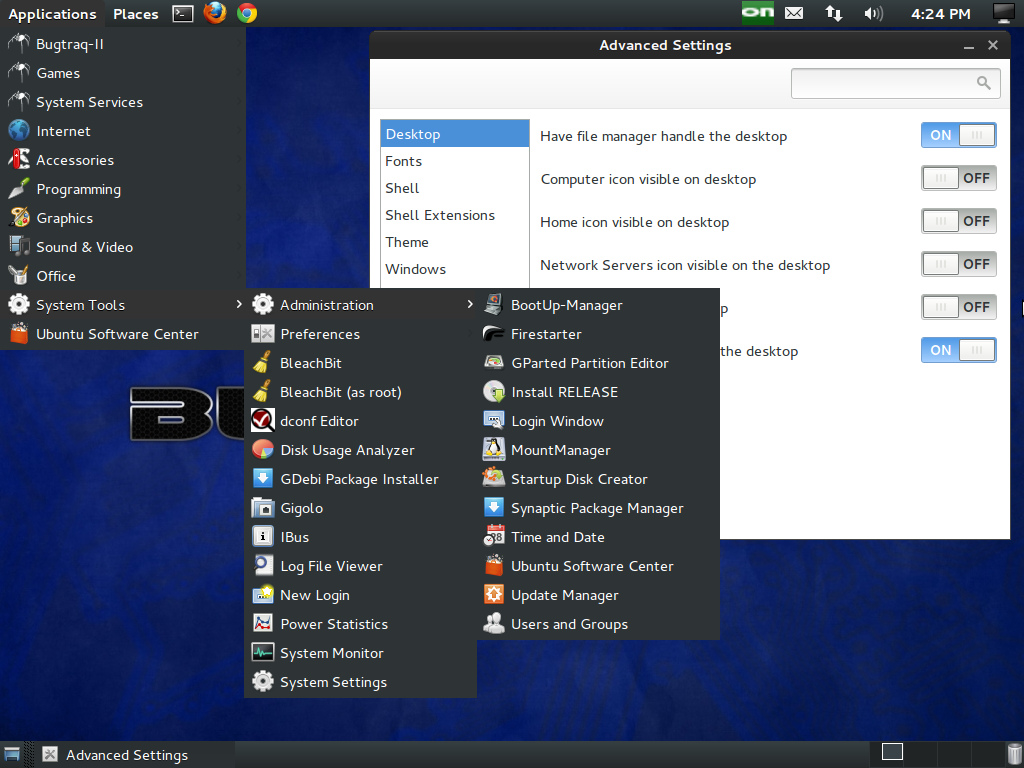Click the Update Manager icon
The height and width of the screenshot is (768, 1024).
494,594
